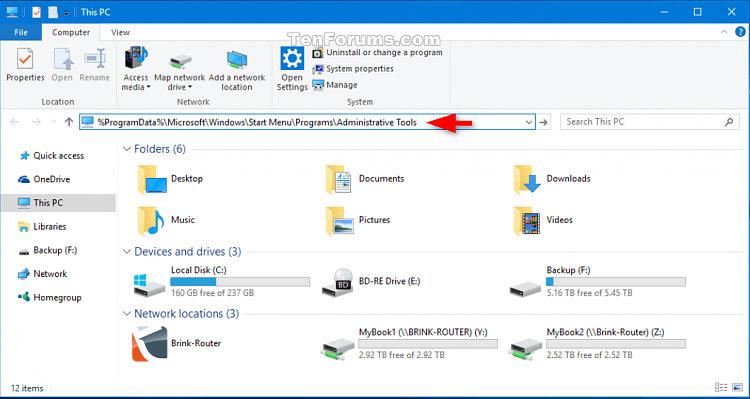
Task: Open Network in navigation pane
Action: 50,274
